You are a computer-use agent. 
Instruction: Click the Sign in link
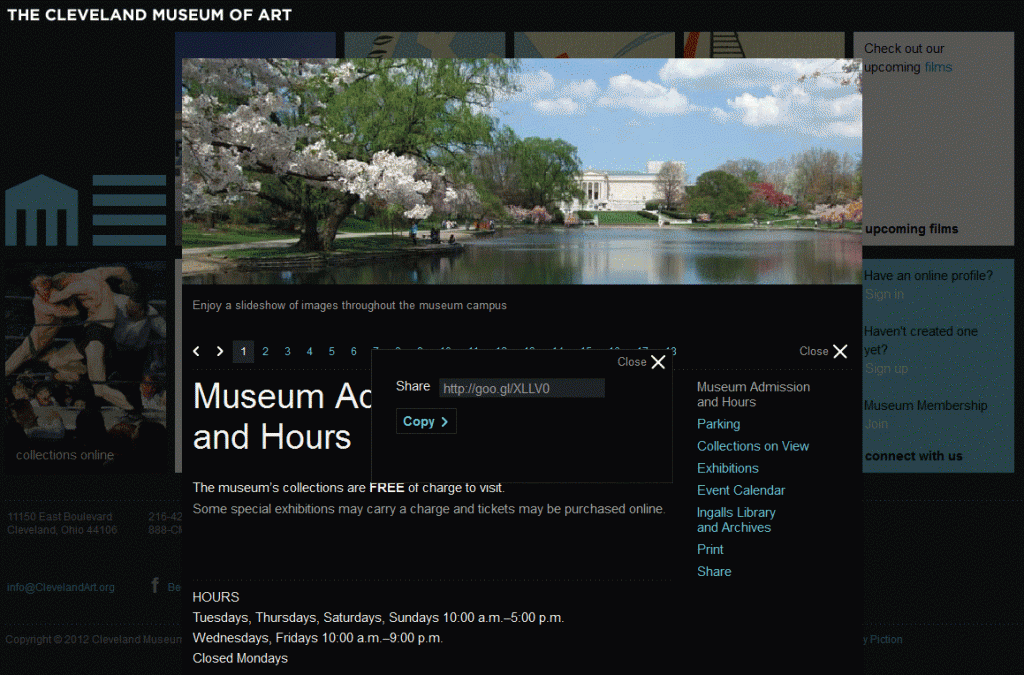pos(884,294)
